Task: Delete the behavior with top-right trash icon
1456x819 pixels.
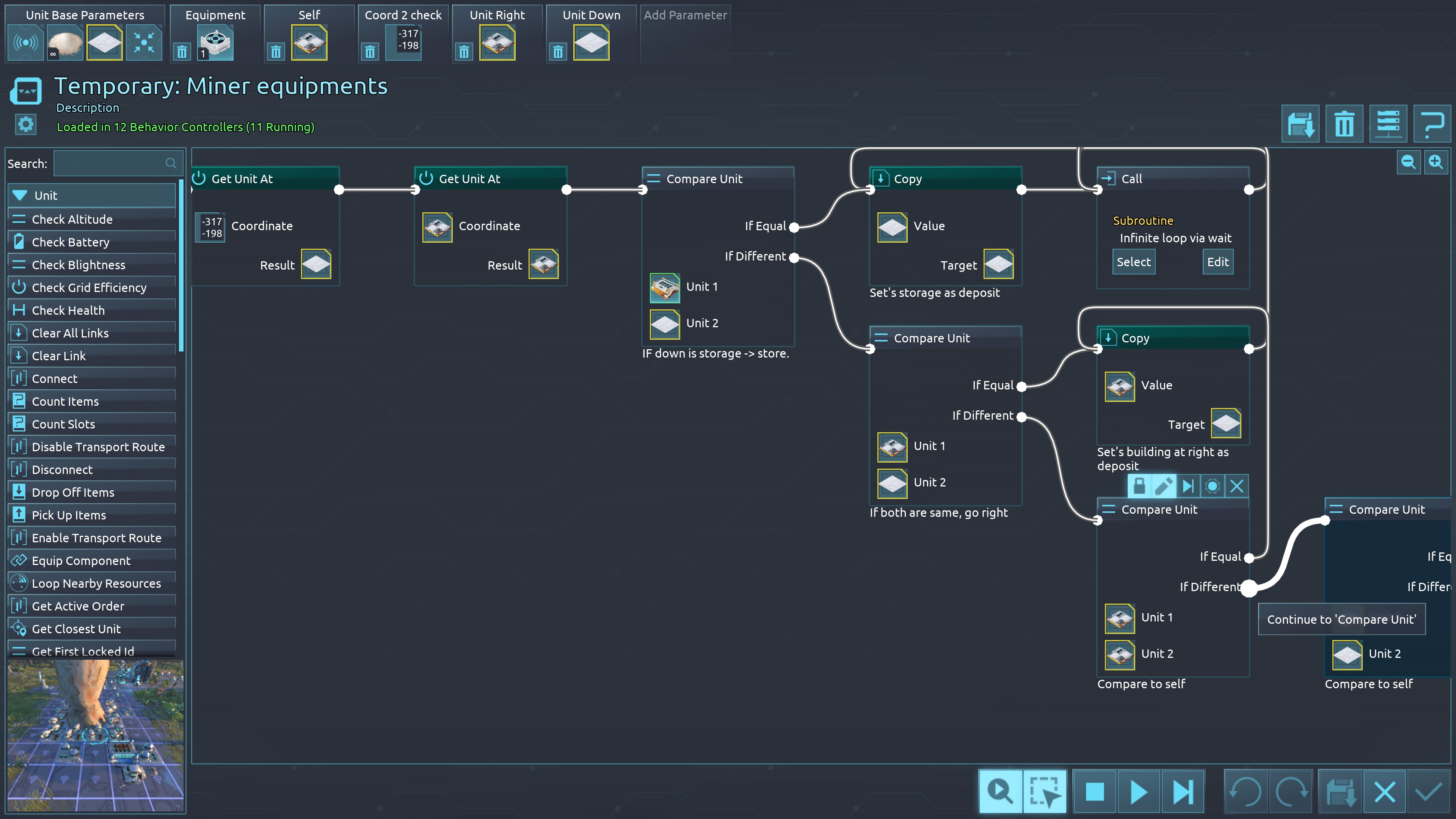Action: pos(1344,124)
